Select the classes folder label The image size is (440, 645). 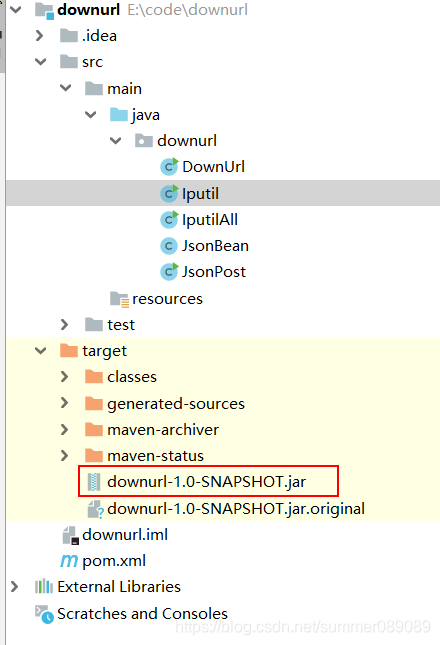point(132,377)
